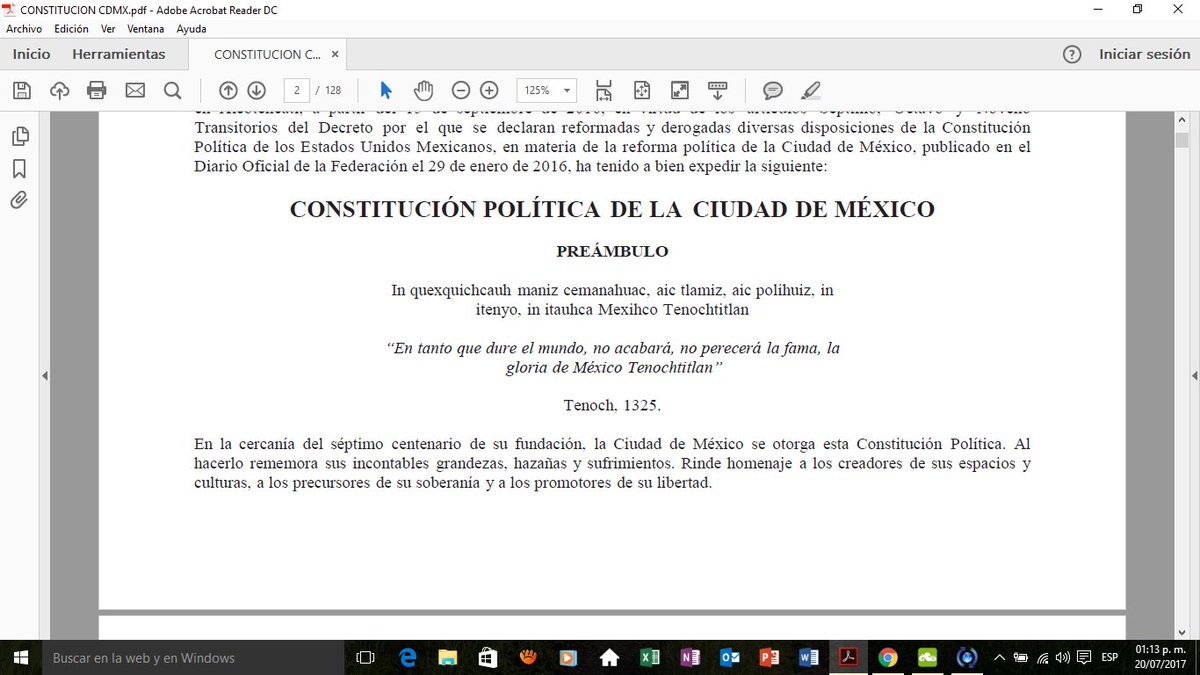Click the page number field showing 2
1200x675 pixels.
point(296,91)
